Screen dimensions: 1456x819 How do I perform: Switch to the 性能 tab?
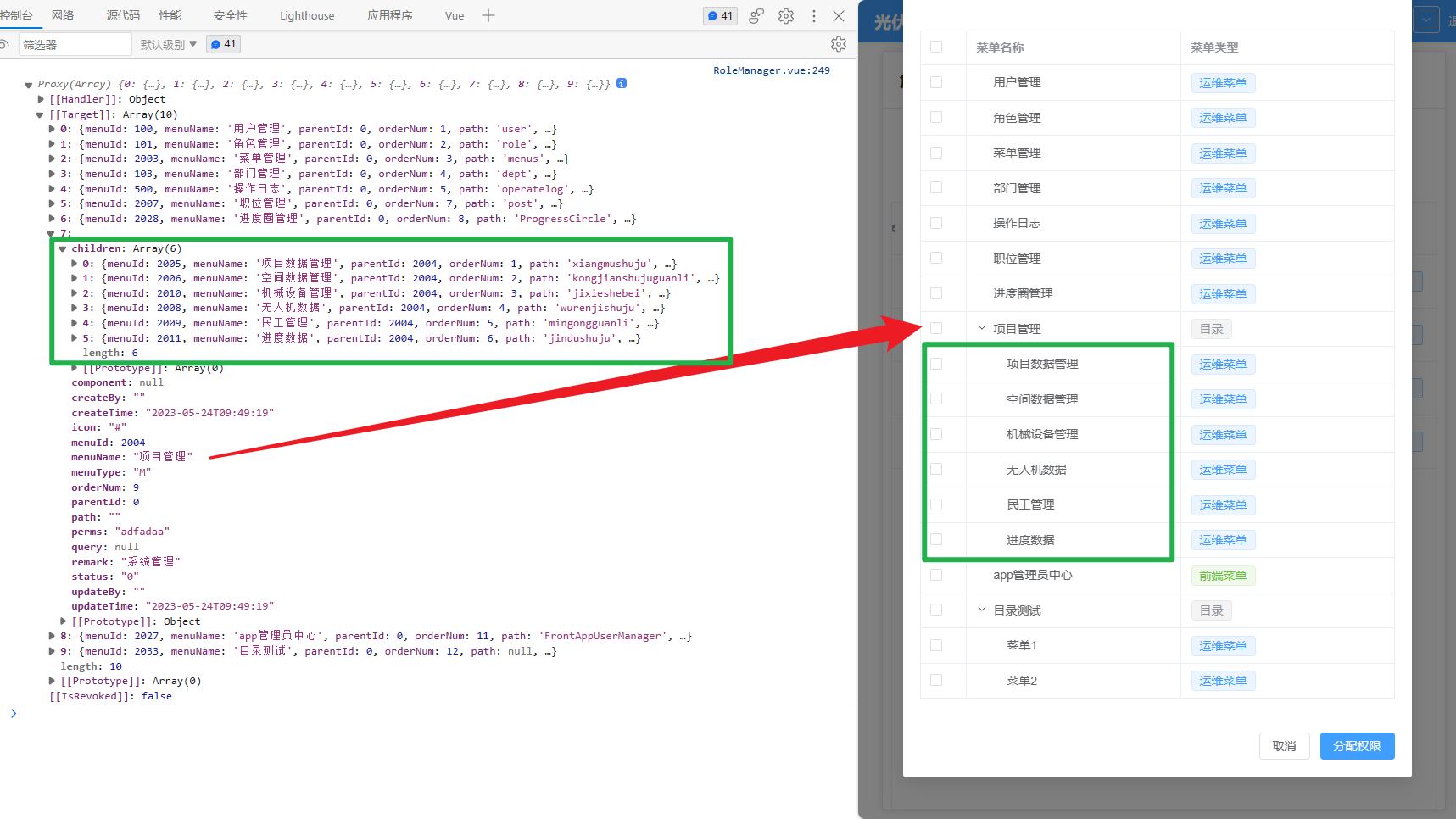tap(170, 15)
